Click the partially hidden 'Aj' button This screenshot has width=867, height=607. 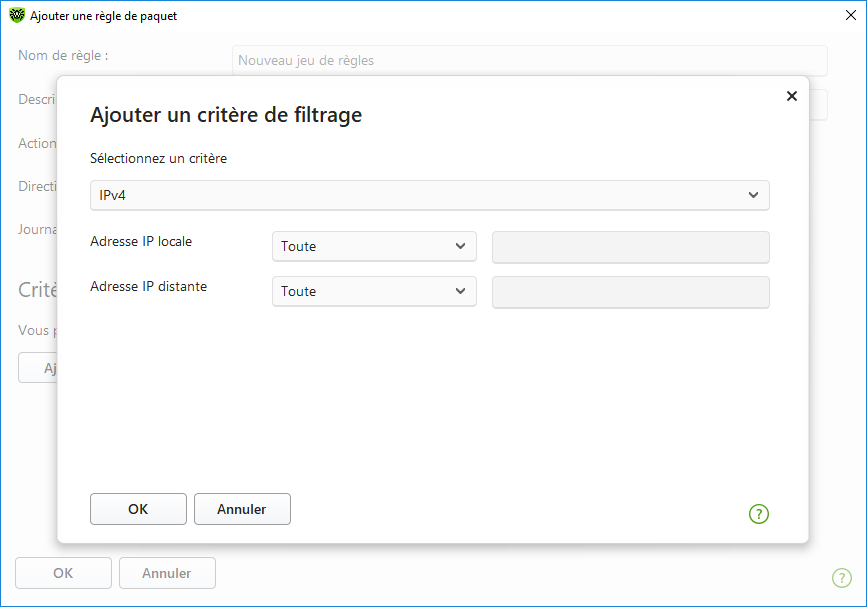(x=38, y=368)
